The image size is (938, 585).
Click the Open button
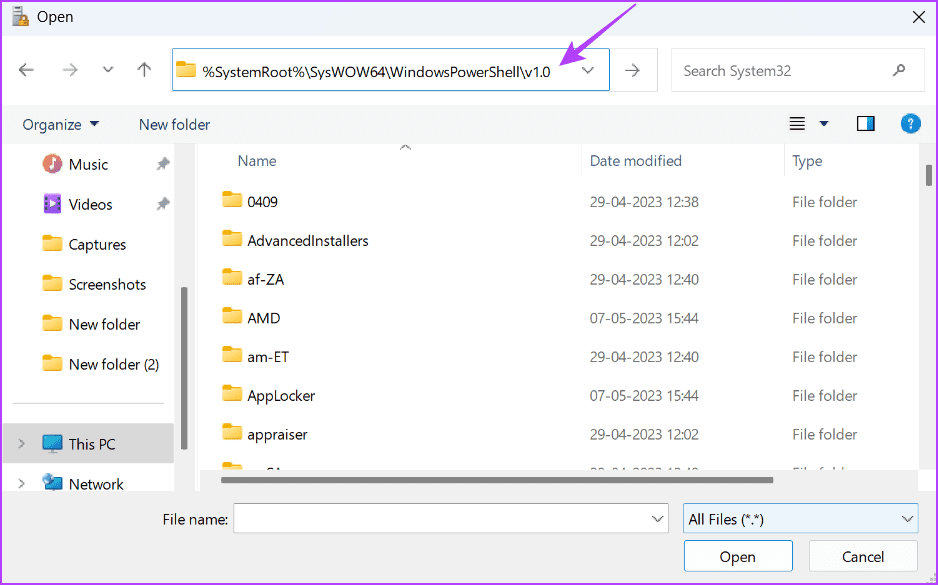[738, 557]
